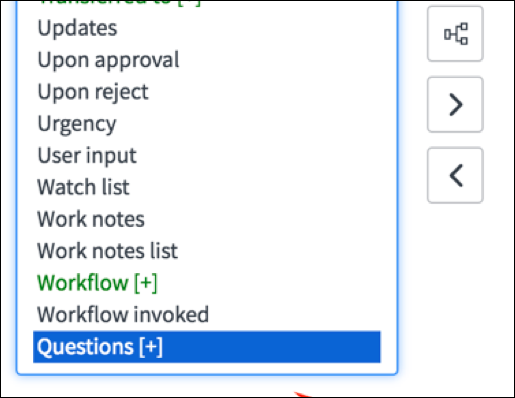Pick the Upon reject option
The width and height of the screenshot is (515, 398).
[x=93, y=92]
